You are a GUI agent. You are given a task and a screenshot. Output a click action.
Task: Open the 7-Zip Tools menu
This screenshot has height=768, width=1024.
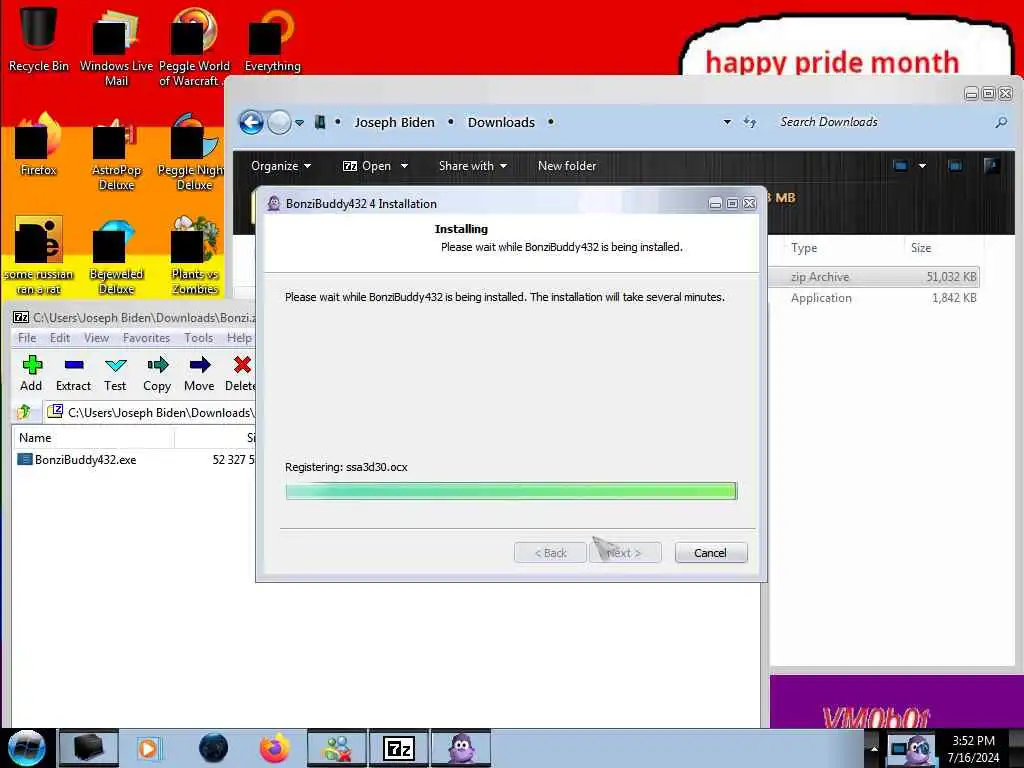pyautogui.click(x=199, y=338)
